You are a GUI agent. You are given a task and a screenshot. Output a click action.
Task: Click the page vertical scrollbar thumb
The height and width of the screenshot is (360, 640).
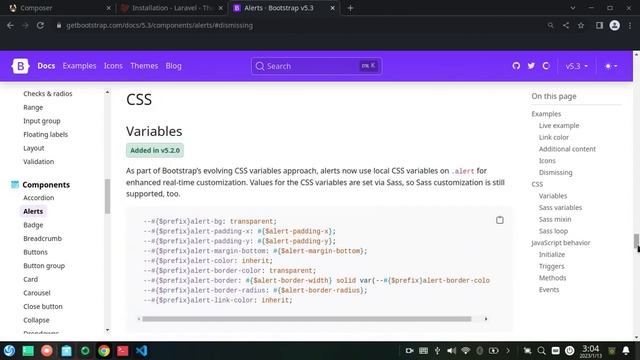[636, 240]
